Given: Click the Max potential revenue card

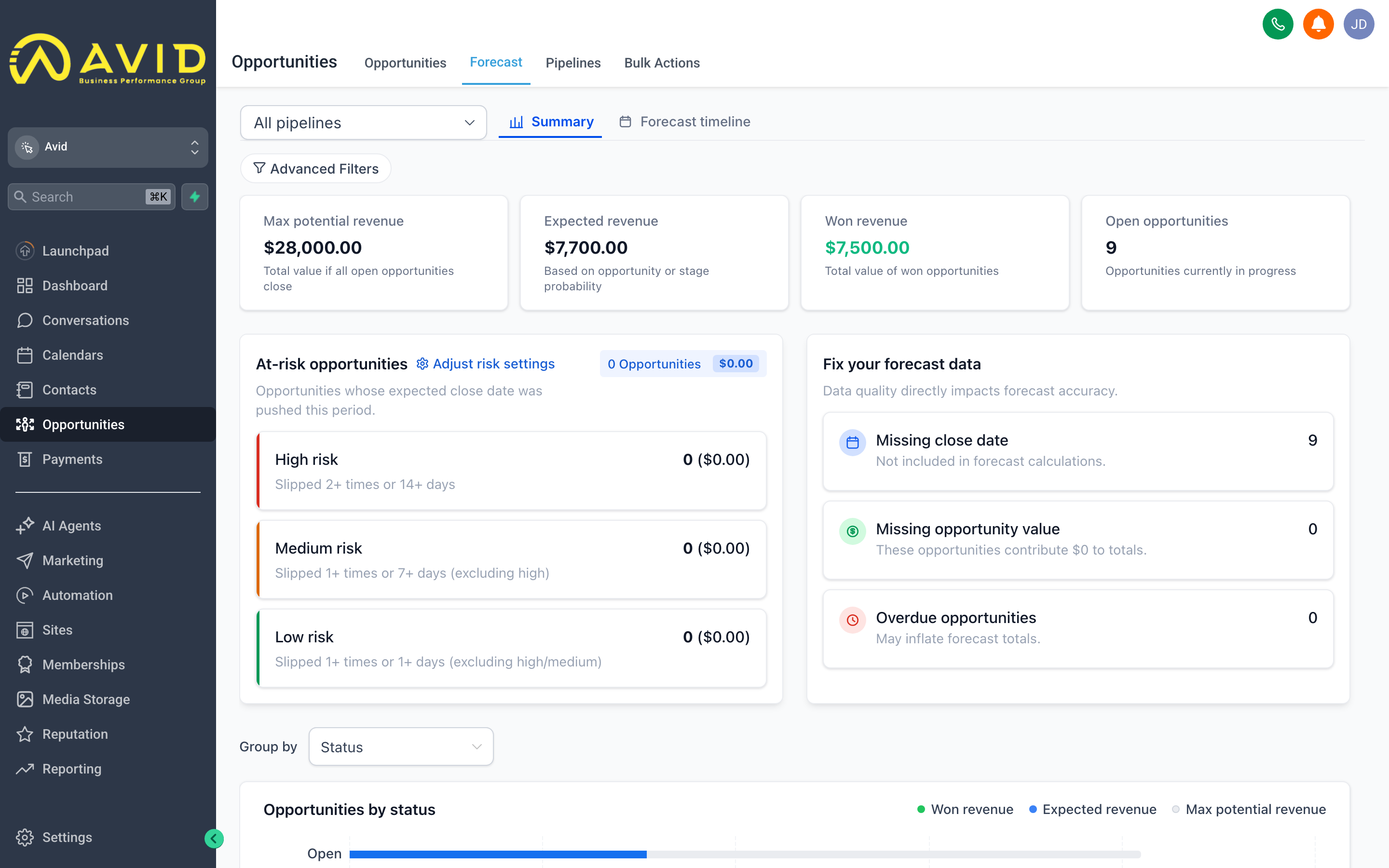Looking at the screenshot, I should [374, 253].
